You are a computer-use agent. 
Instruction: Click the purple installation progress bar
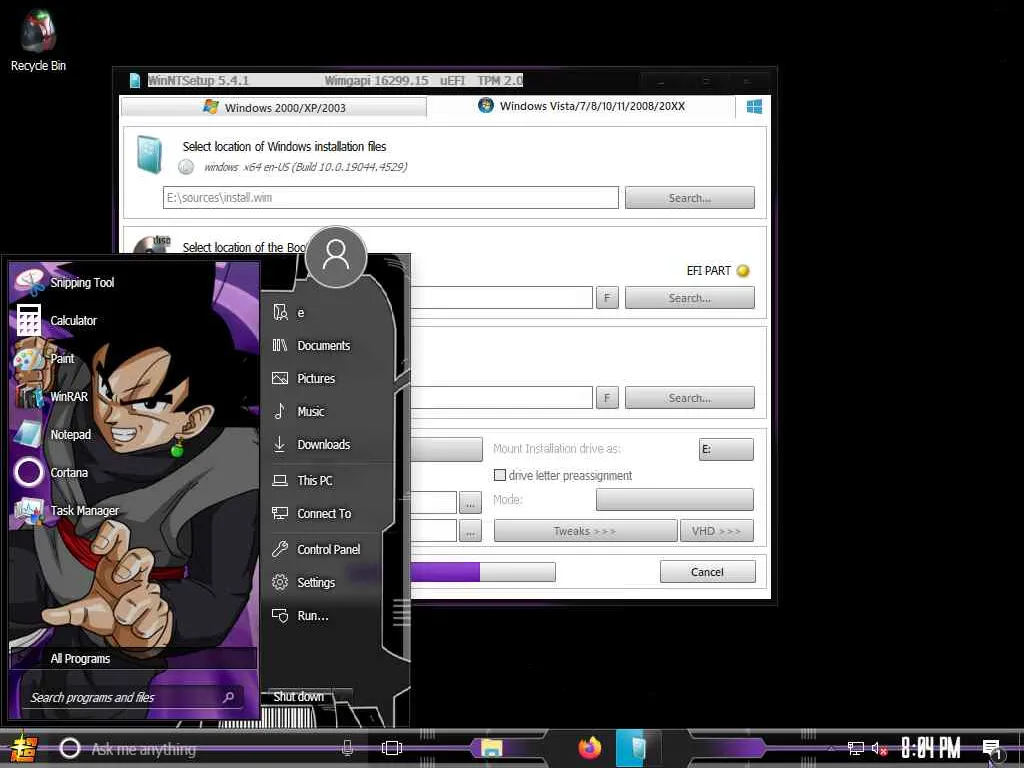(x=483, y=572)
